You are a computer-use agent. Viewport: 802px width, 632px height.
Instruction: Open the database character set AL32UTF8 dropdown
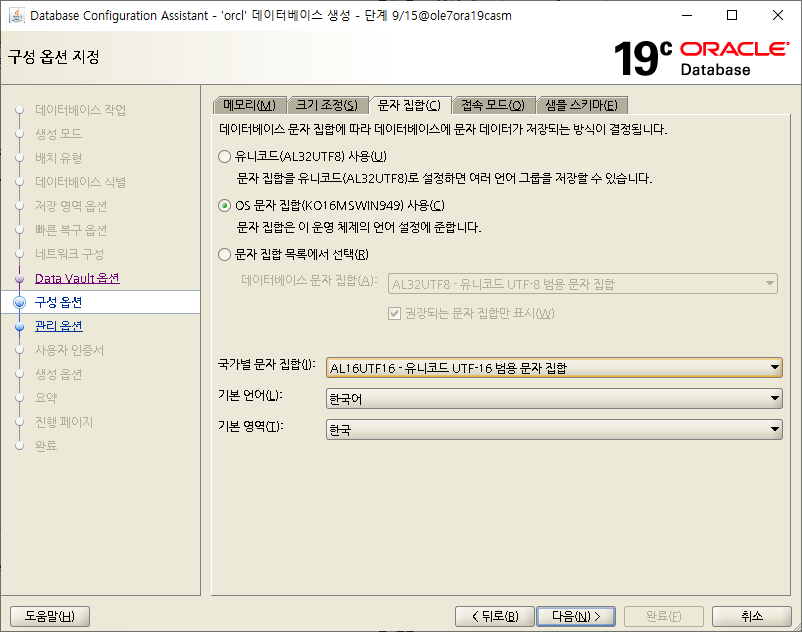pos(583,284)
